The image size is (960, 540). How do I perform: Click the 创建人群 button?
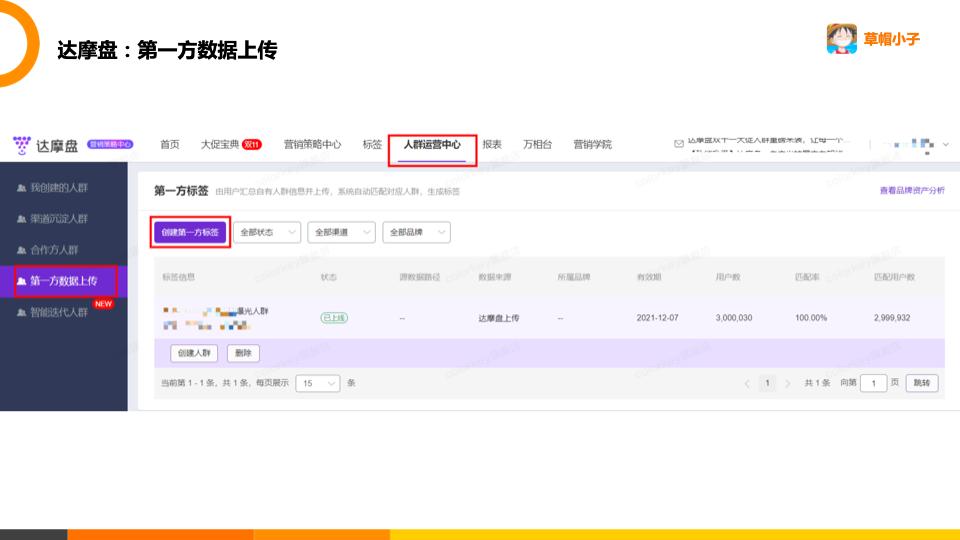coord(194,353)
